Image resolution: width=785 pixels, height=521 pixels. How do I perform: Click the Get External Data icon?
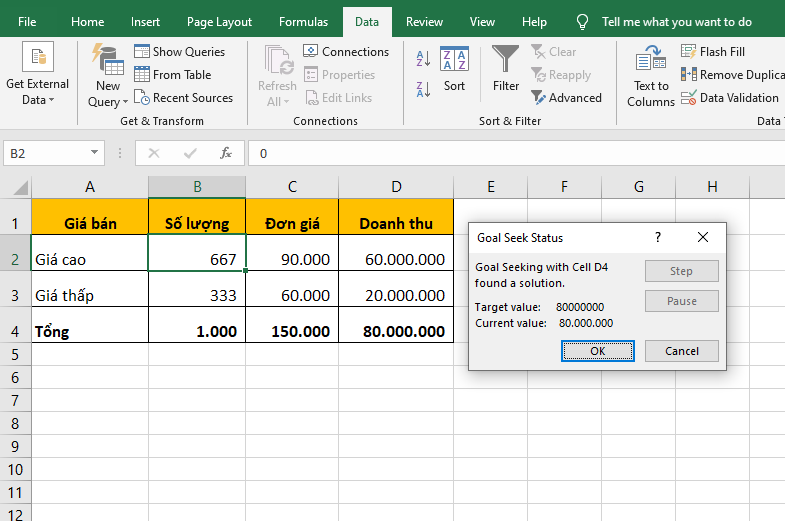pyautogui.click(x=38, y=60)
